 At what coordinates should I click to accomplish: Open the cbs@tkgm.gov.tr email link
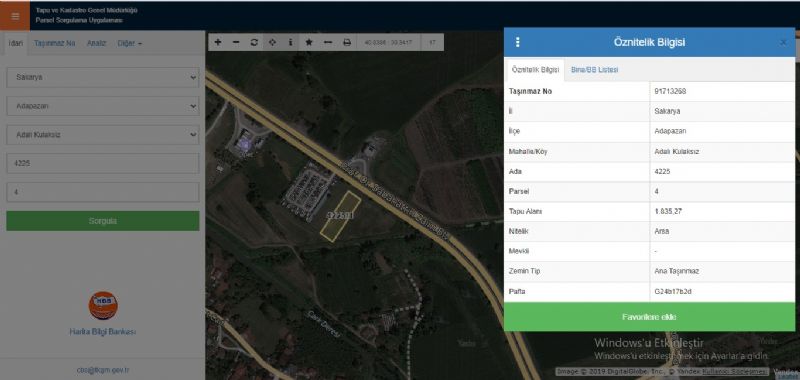[103, 370]
